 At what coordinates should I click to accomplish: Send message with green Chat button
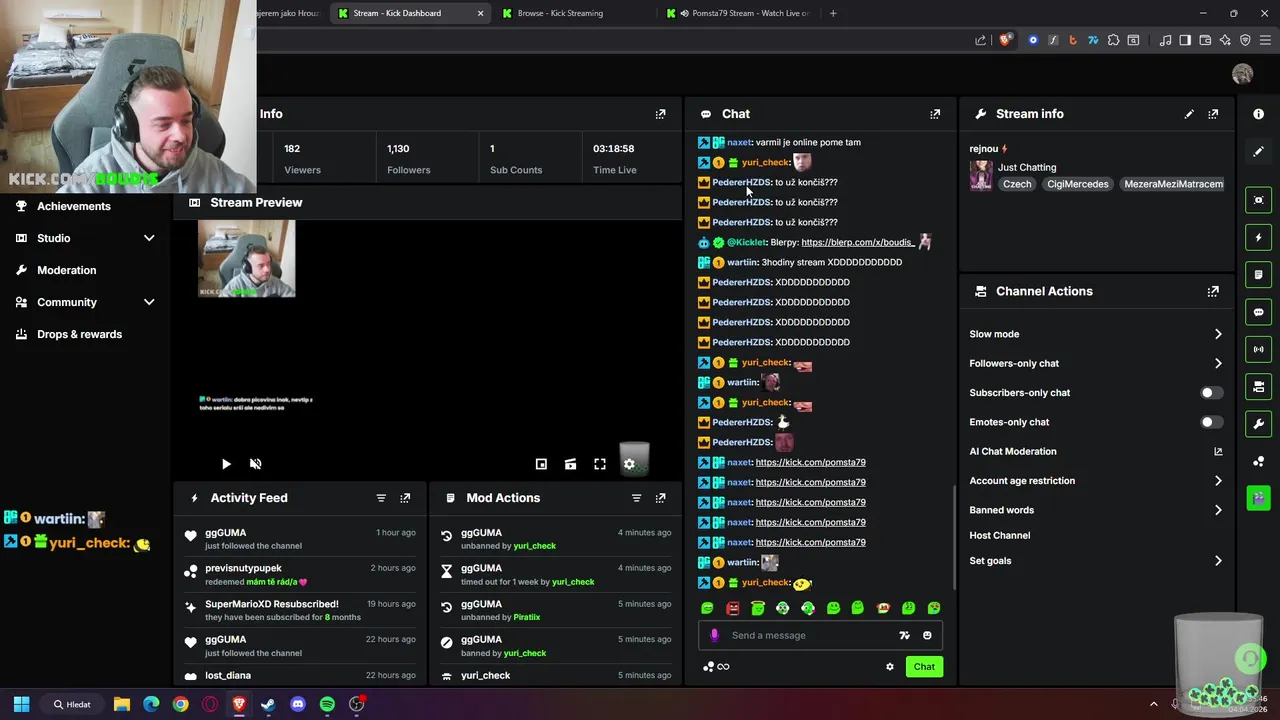[924, 667]
